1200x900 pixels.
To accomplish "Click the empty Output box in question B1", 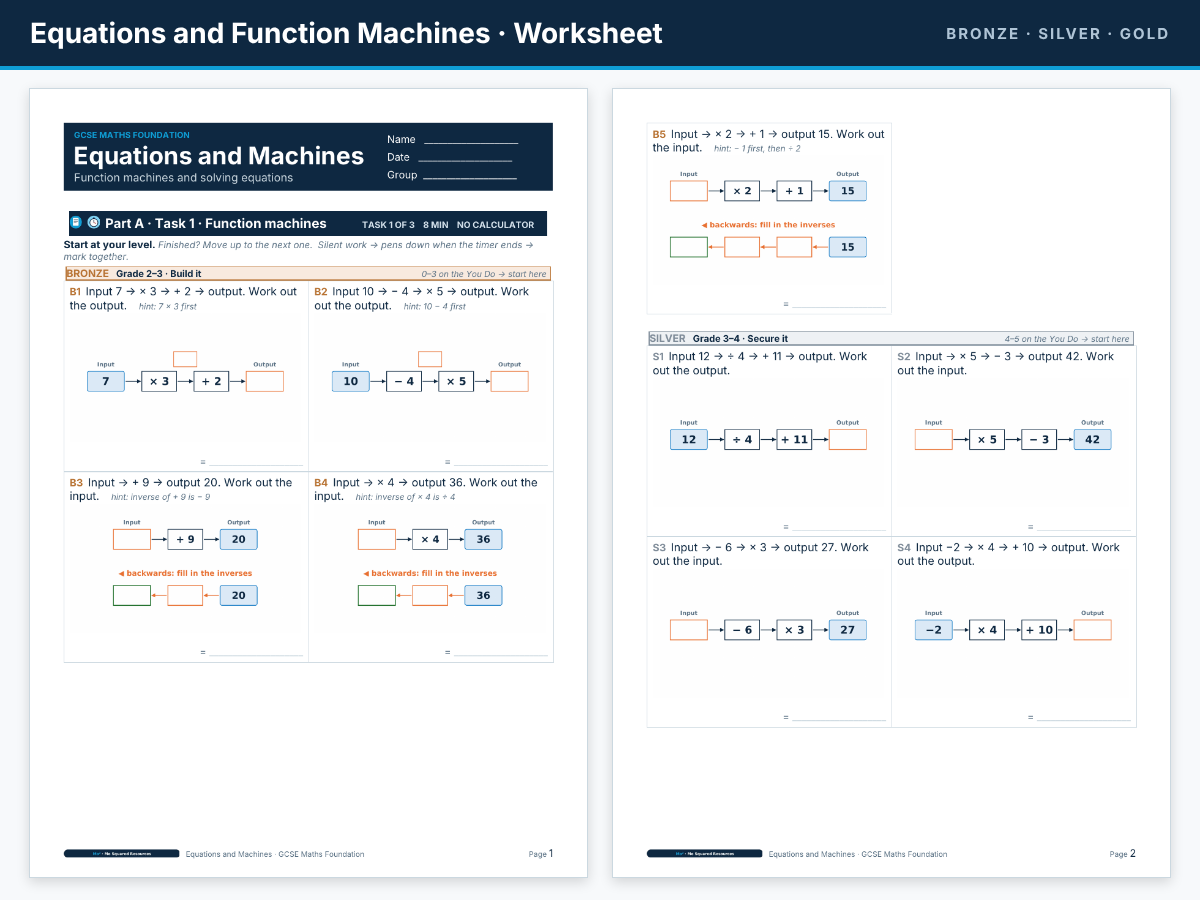I will 265,381.
